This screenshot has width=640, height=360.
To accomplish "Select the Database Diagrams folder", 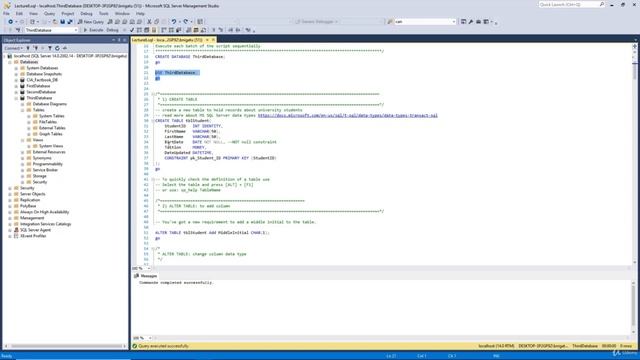I will pyautogui.click(x=49, y=104).
